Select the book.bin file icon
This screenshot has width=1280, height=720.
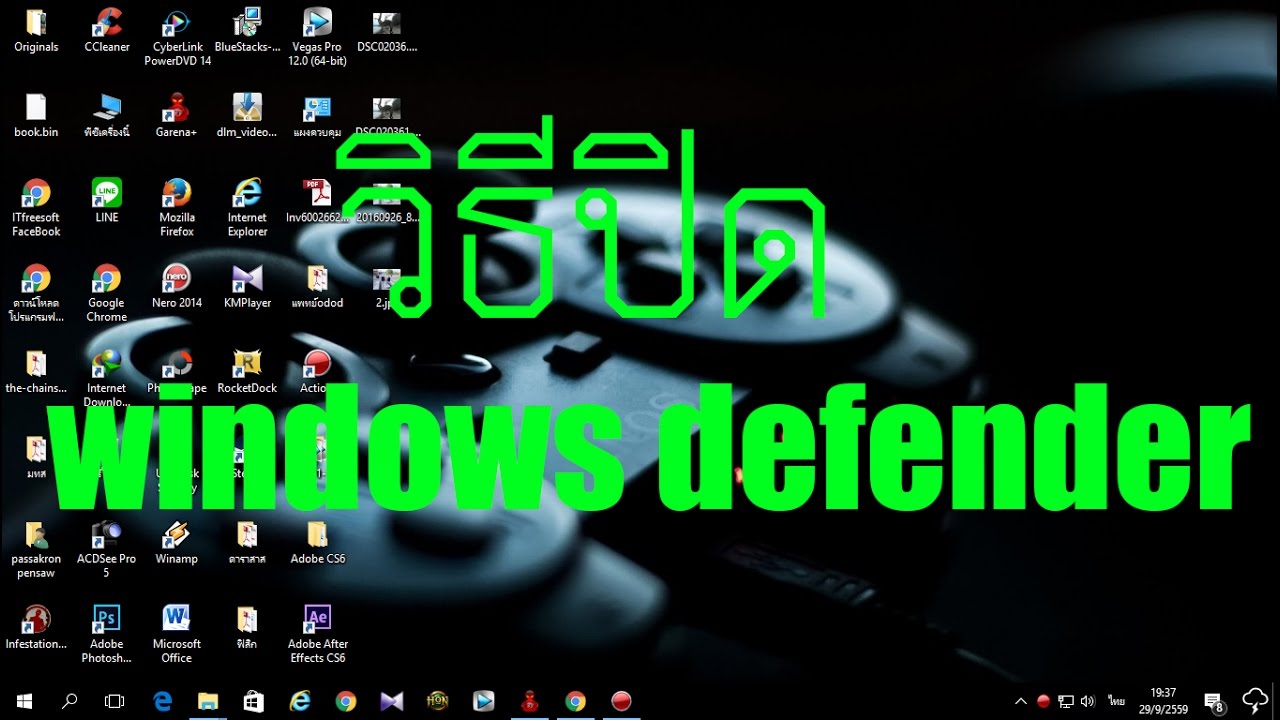pos(36,116)
